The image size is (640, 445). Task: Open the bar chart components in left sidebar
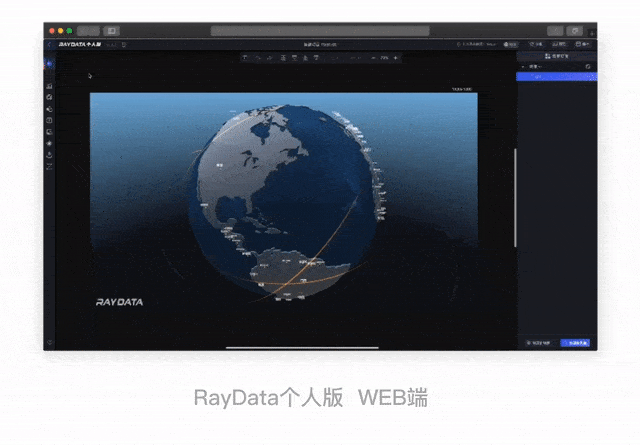49,86
